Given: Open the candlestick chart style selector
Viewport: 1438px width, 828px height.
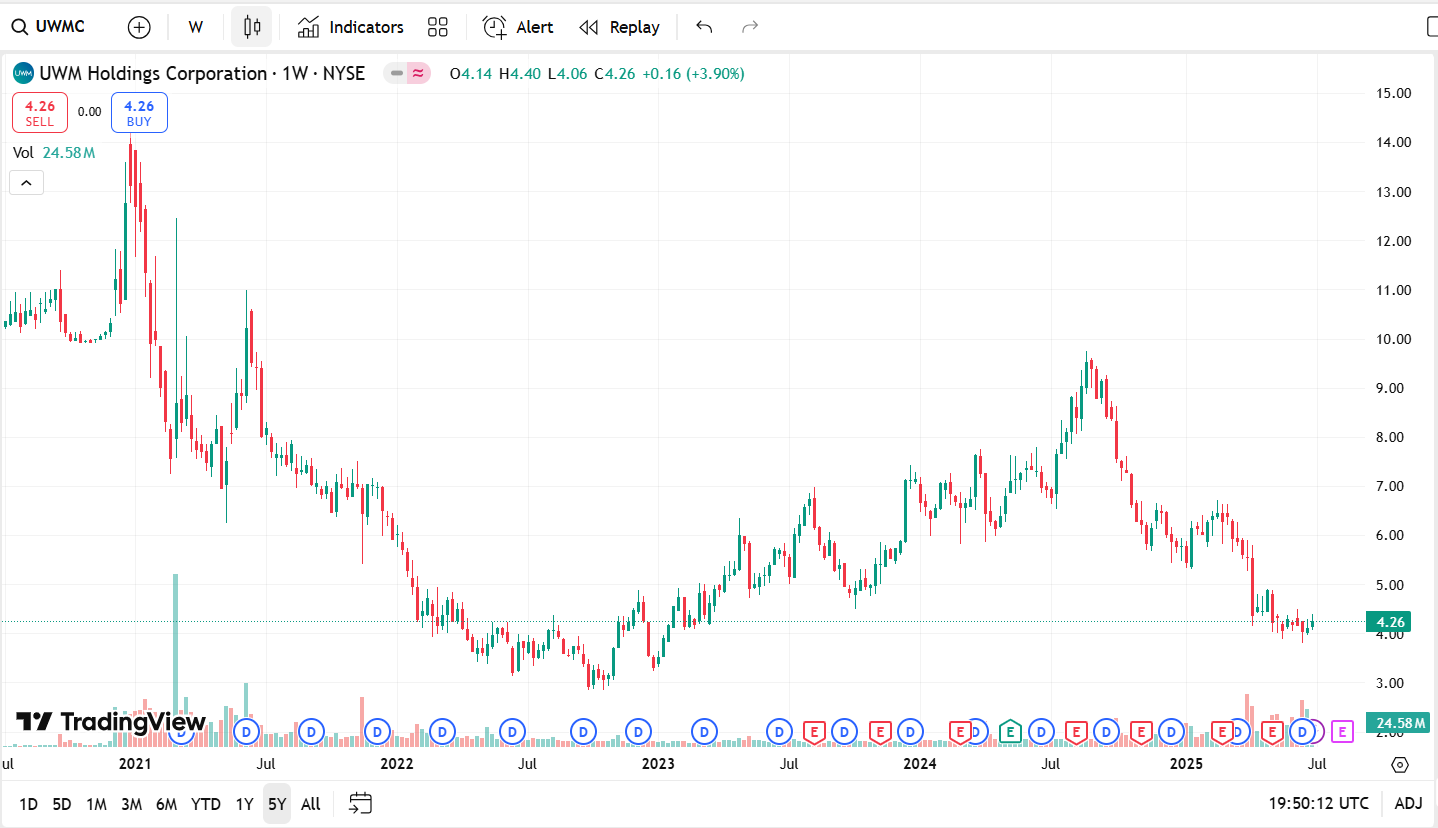Looking at the screenshot, I should tap(251, 27).
